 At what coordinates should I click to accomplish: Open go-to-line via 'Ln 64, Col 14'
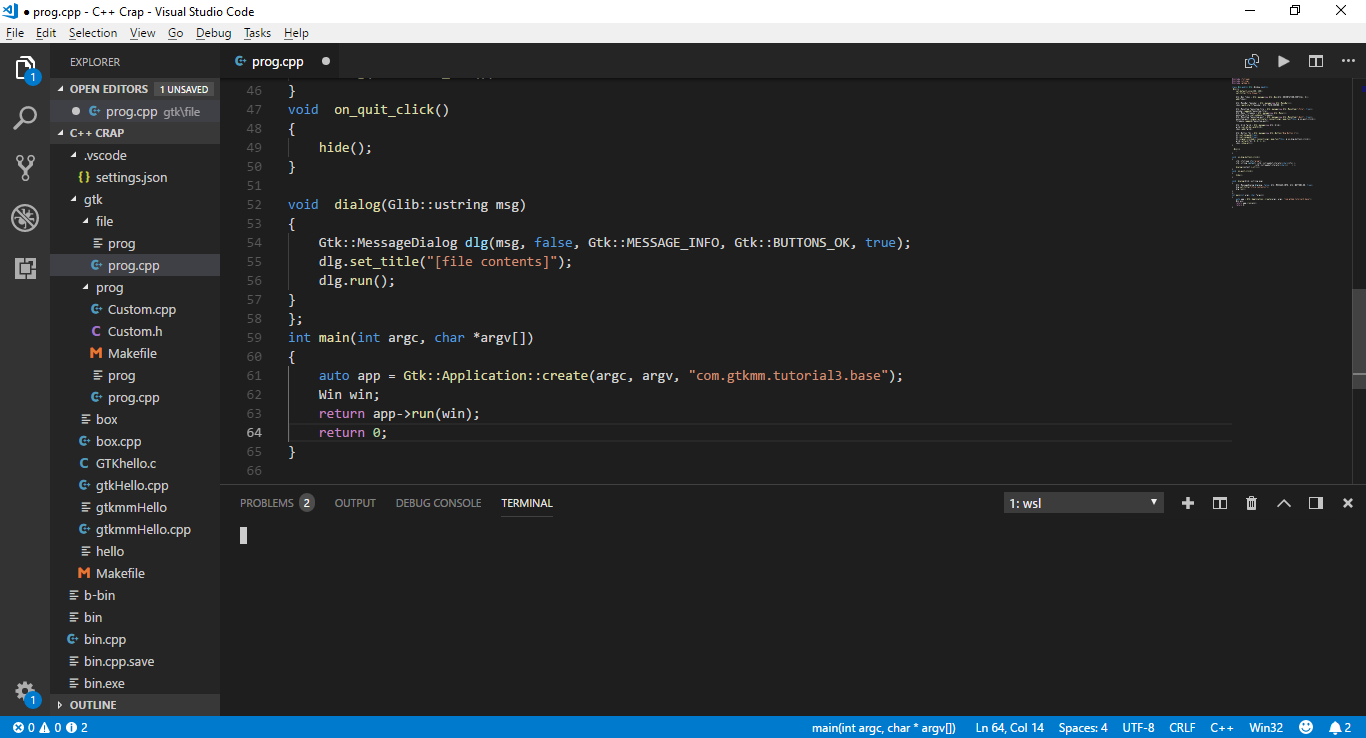click(1009, 727)
